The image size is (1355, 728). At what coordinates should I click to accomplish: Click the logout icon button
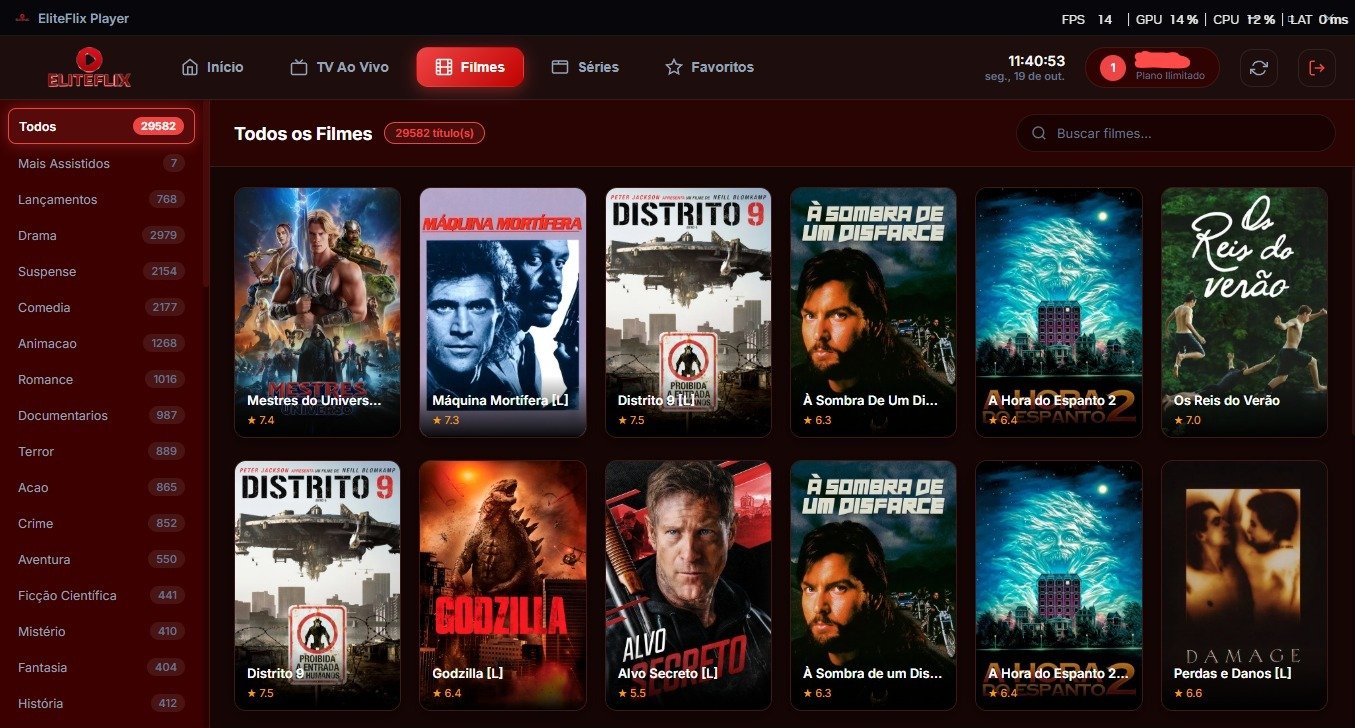pyautogui.click(x=1316, y=67)
